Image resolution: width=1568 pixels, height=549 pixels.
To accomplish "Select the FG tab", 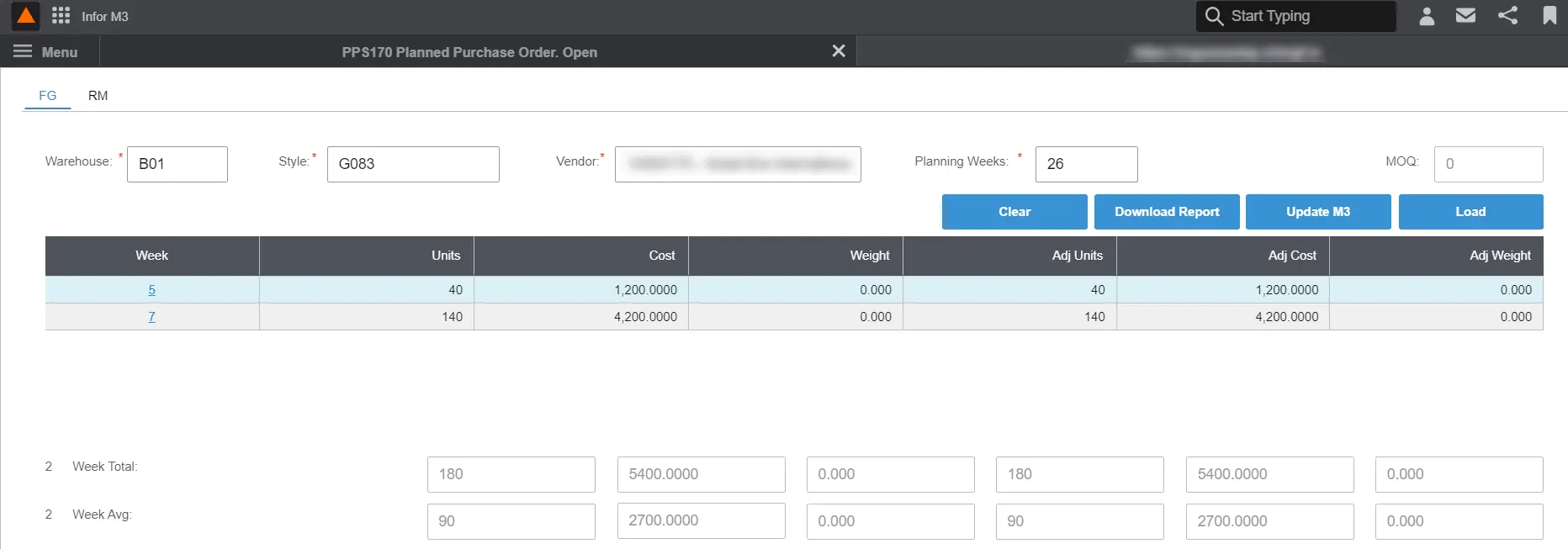I will coord(48,96).
